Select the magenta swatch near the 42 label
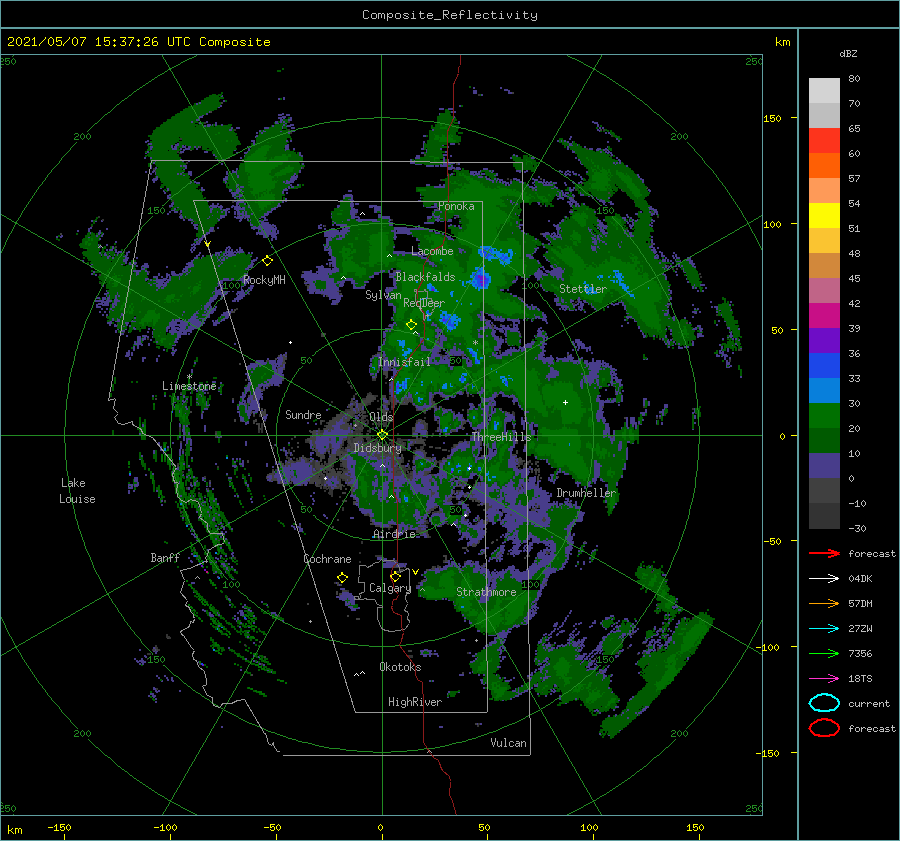The width and height of the screenshot is (900, 841). click(x=824, y=315)
